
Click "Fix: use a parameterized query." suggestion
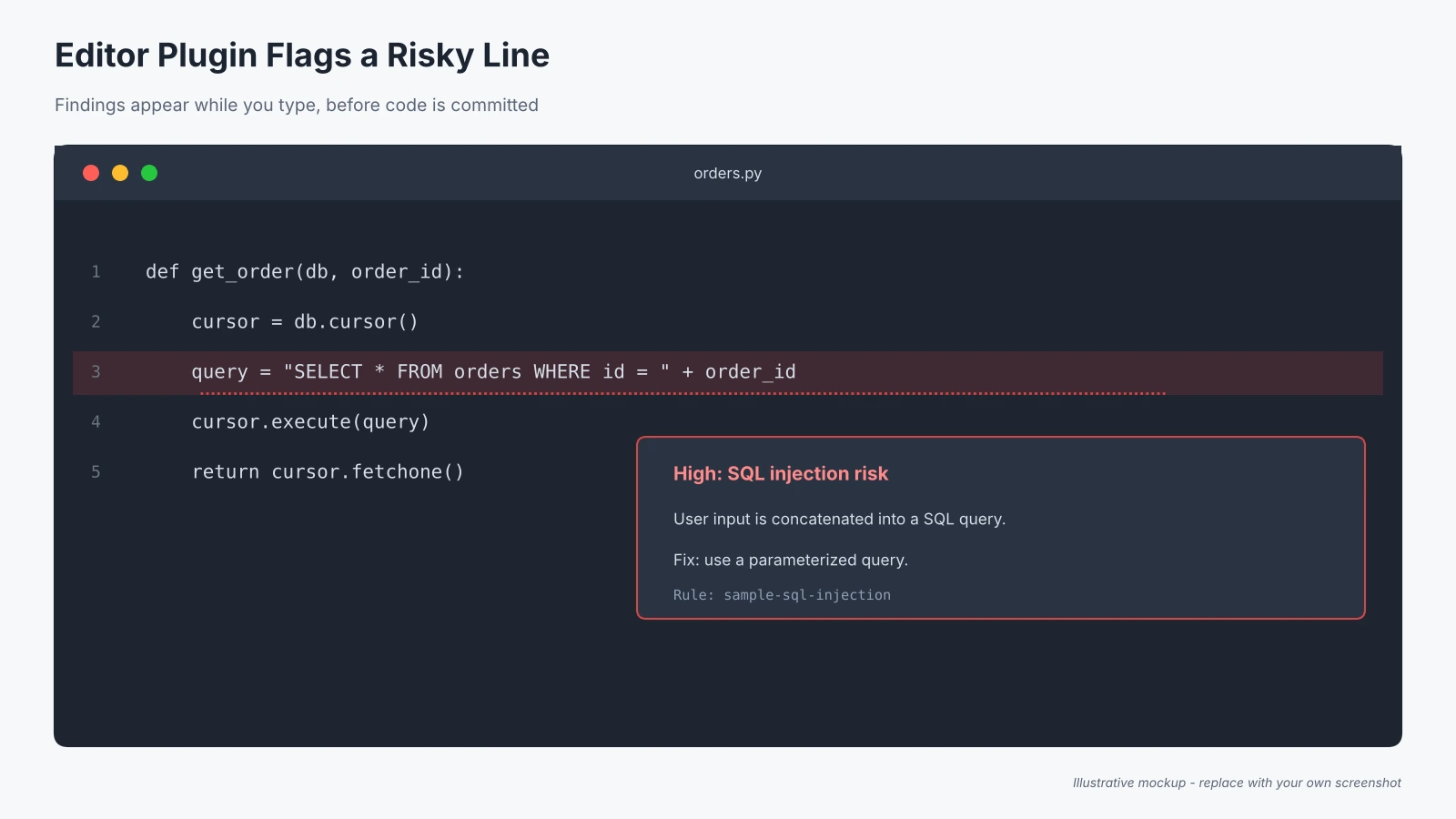791,560
